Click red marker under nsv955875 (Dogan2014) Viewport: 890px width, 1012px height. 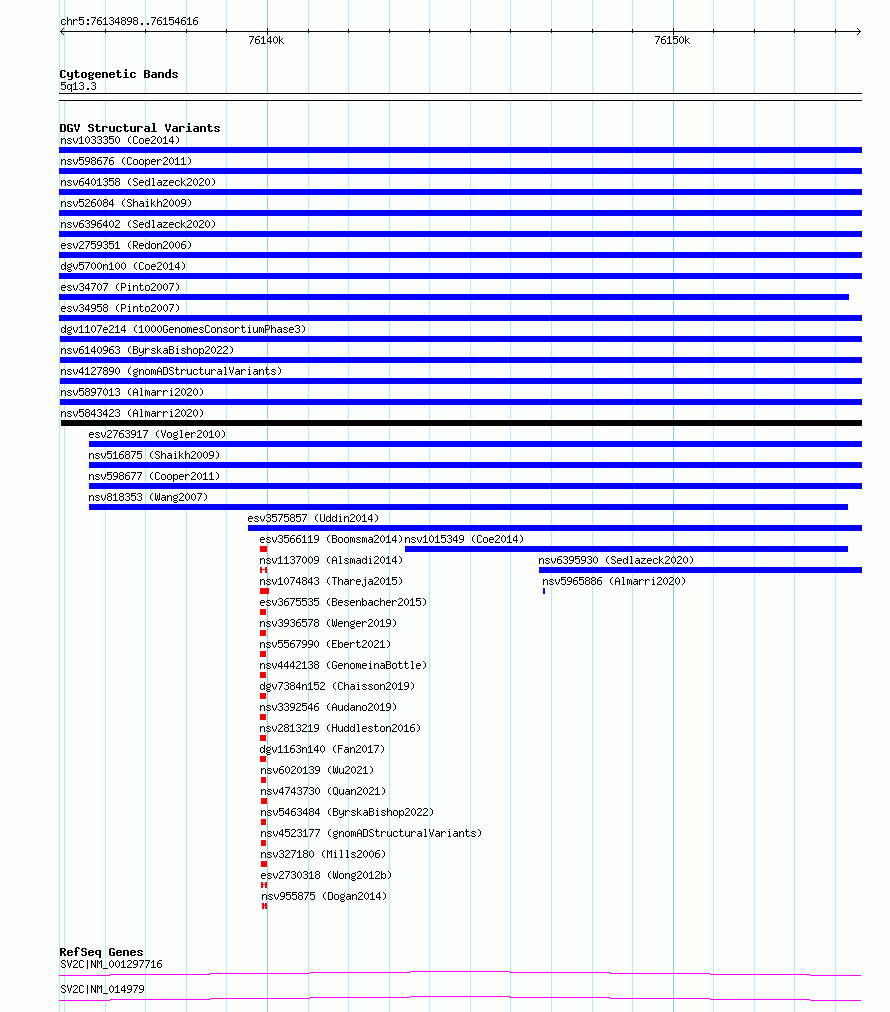tap(265, 906)
